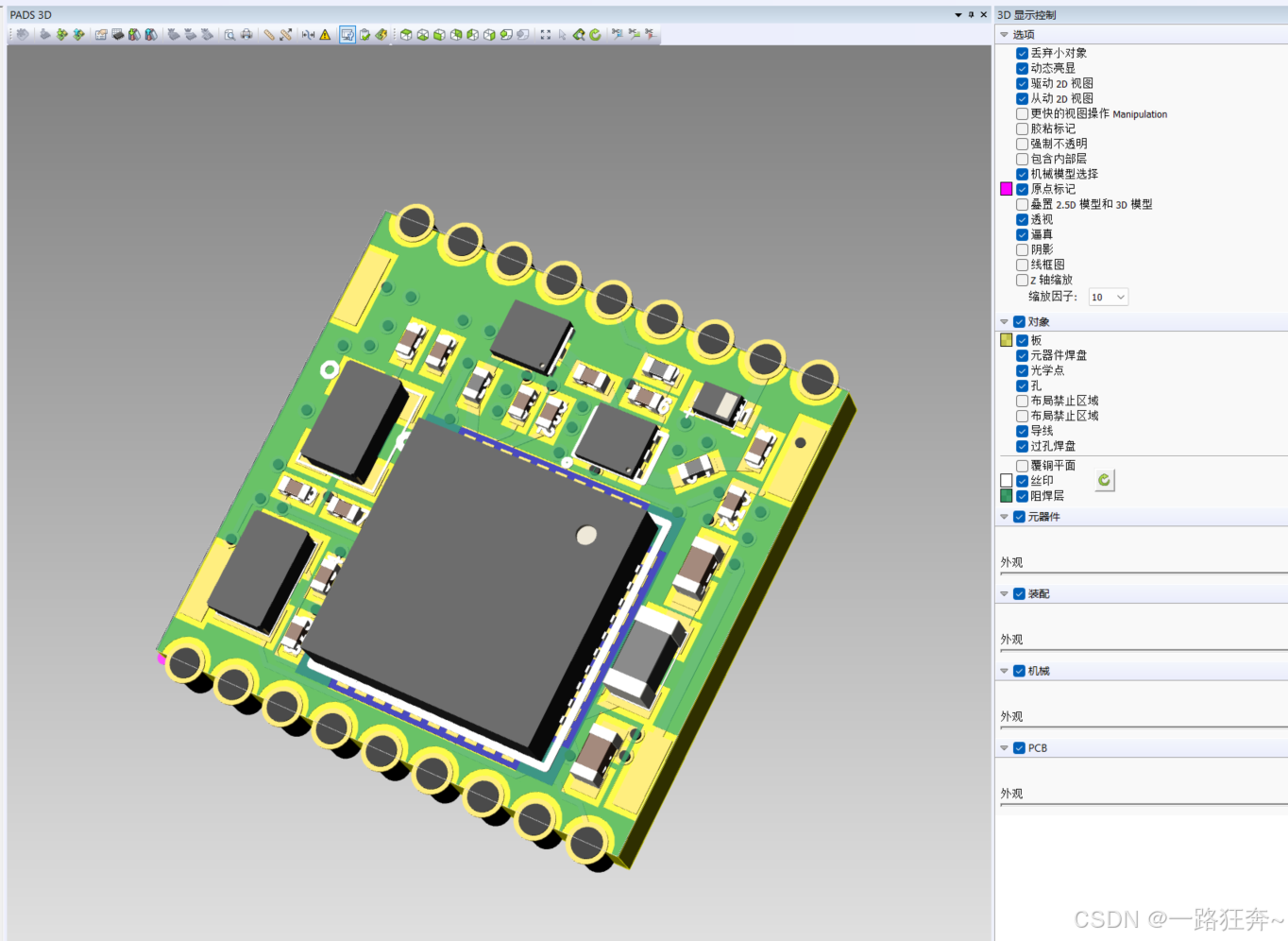Click the pin icon on PADS 3D title bar
1288x941 pixels.
[971, 15]
